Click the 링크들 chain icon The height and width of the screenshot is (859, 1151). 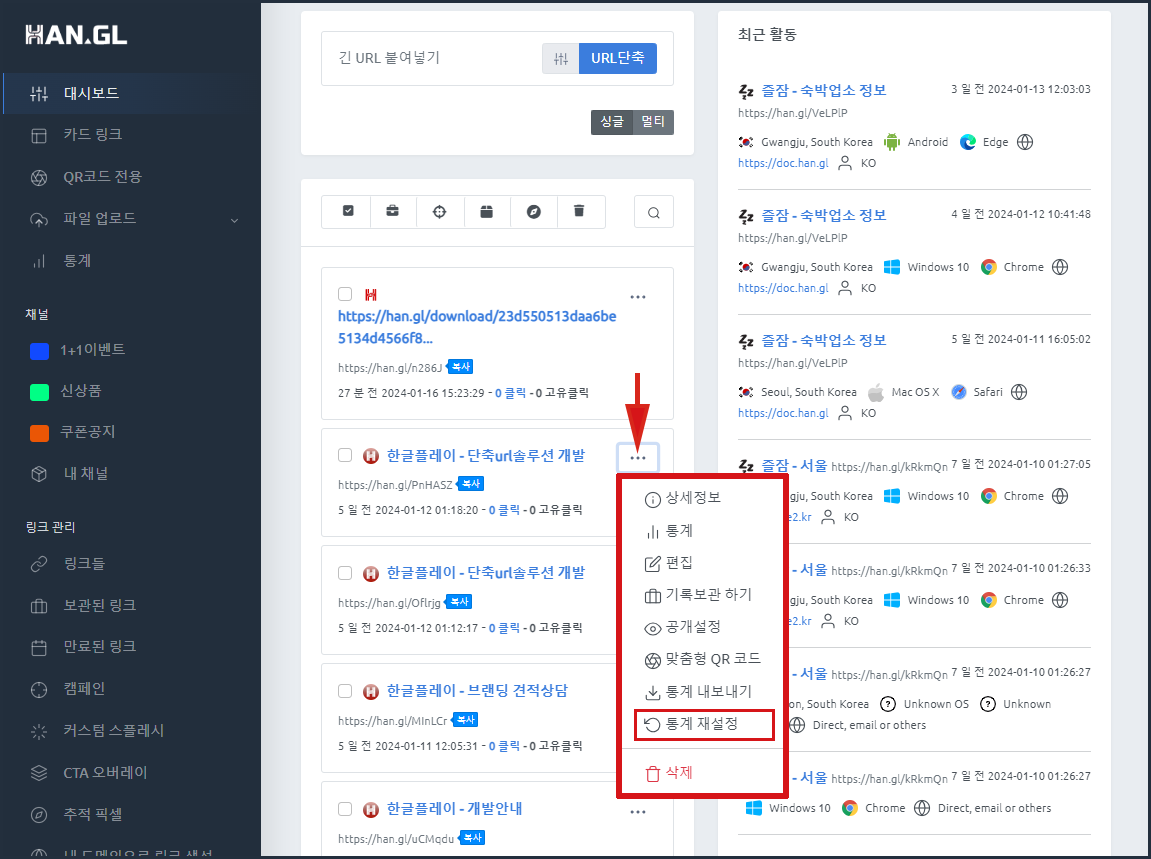pyautogui.click(x=39, y=564)
